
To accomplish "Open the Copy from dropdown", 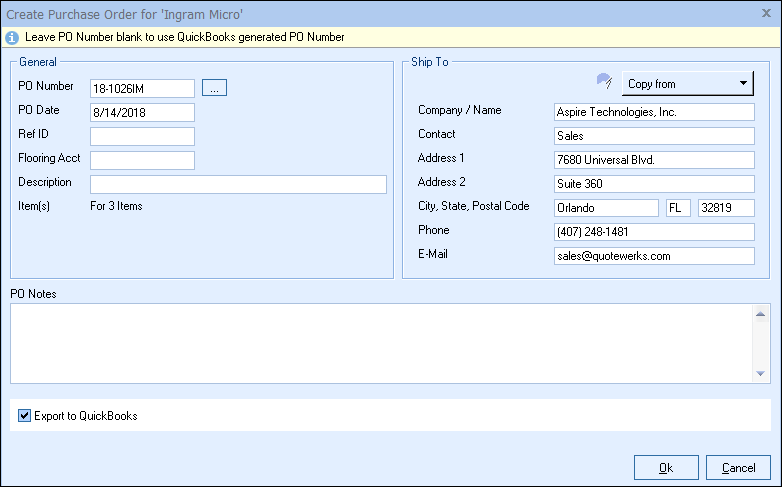I will tap(688, 83).
